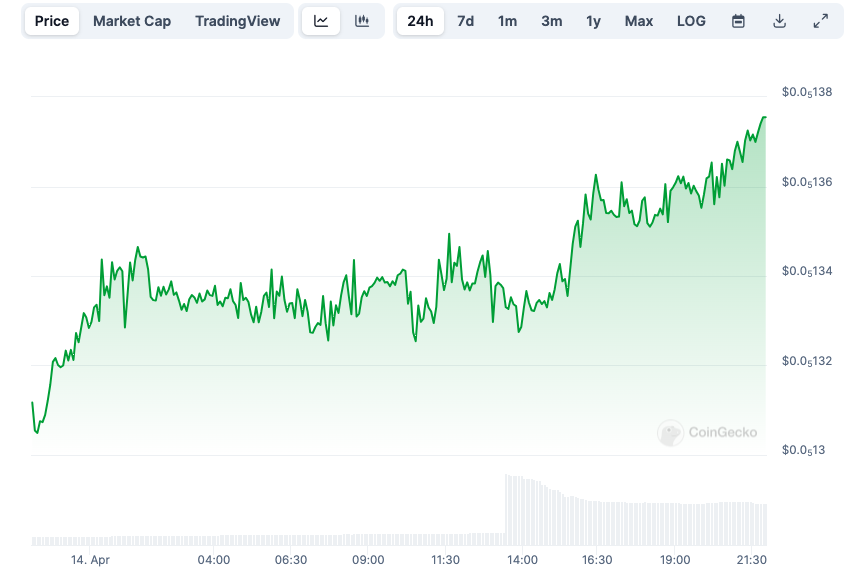Toggle LOG scale on chart
Screen dimensions: 851x583
pyautogui.click(x=691, y=21)
